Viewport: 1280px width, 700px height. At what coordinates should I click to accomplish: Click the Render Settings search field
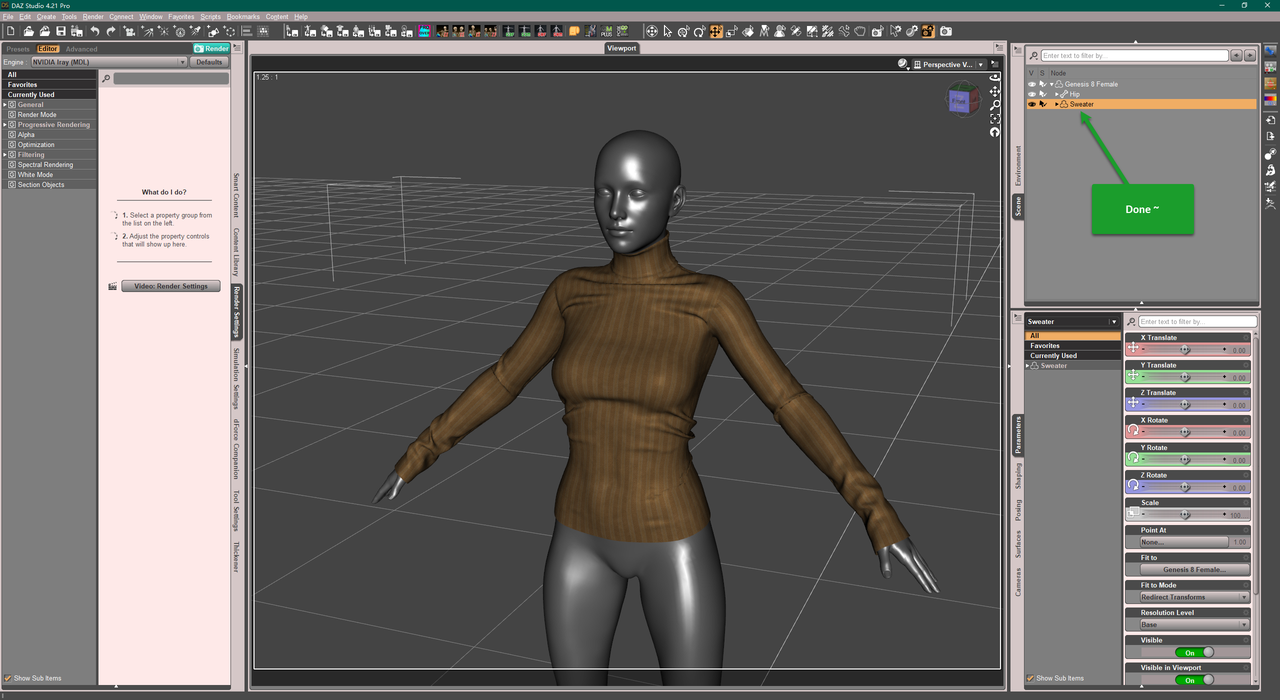click(x=171, y=78)
